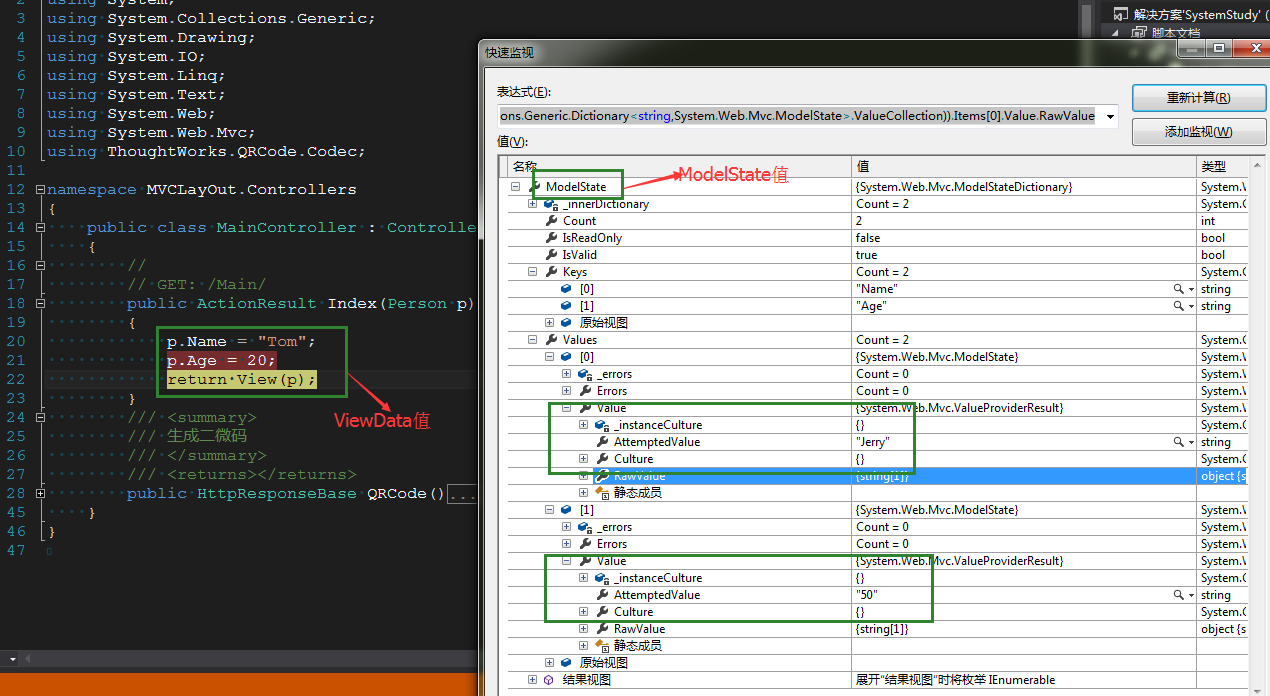Collapse the Value node containing "50"

tap(567, 561)
